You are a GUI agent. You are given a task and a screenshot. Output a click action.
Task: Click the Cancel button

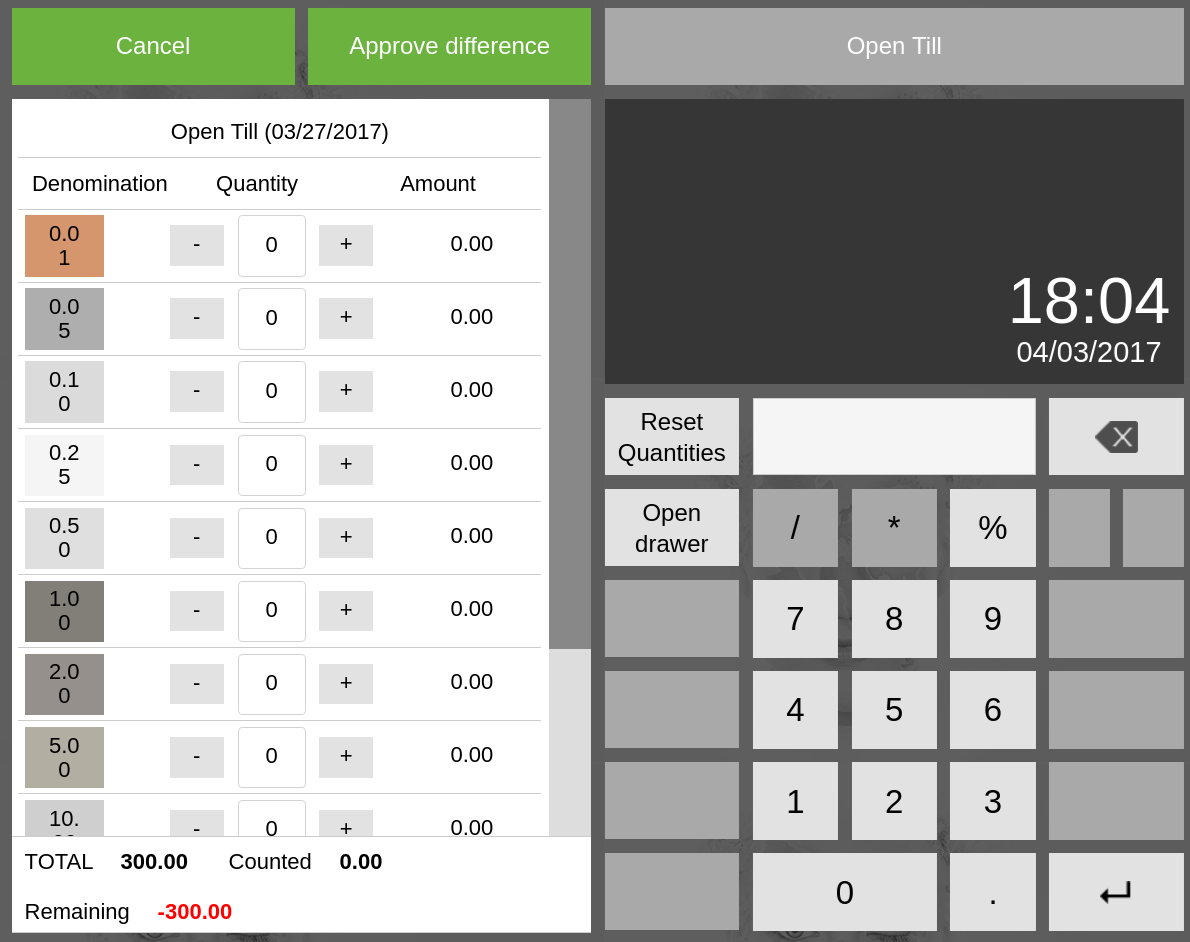coord(153,46)
